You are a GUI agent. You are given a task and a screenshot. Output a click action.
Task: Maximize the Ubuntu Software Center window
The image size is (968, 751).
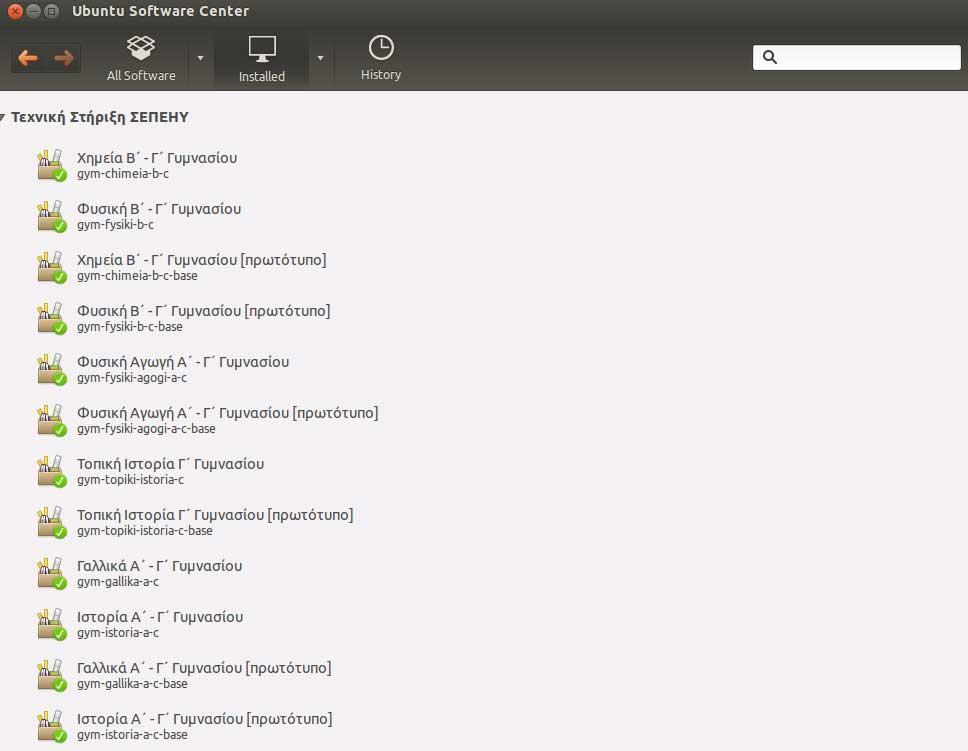pyautogui.click(x=52, y=11)
